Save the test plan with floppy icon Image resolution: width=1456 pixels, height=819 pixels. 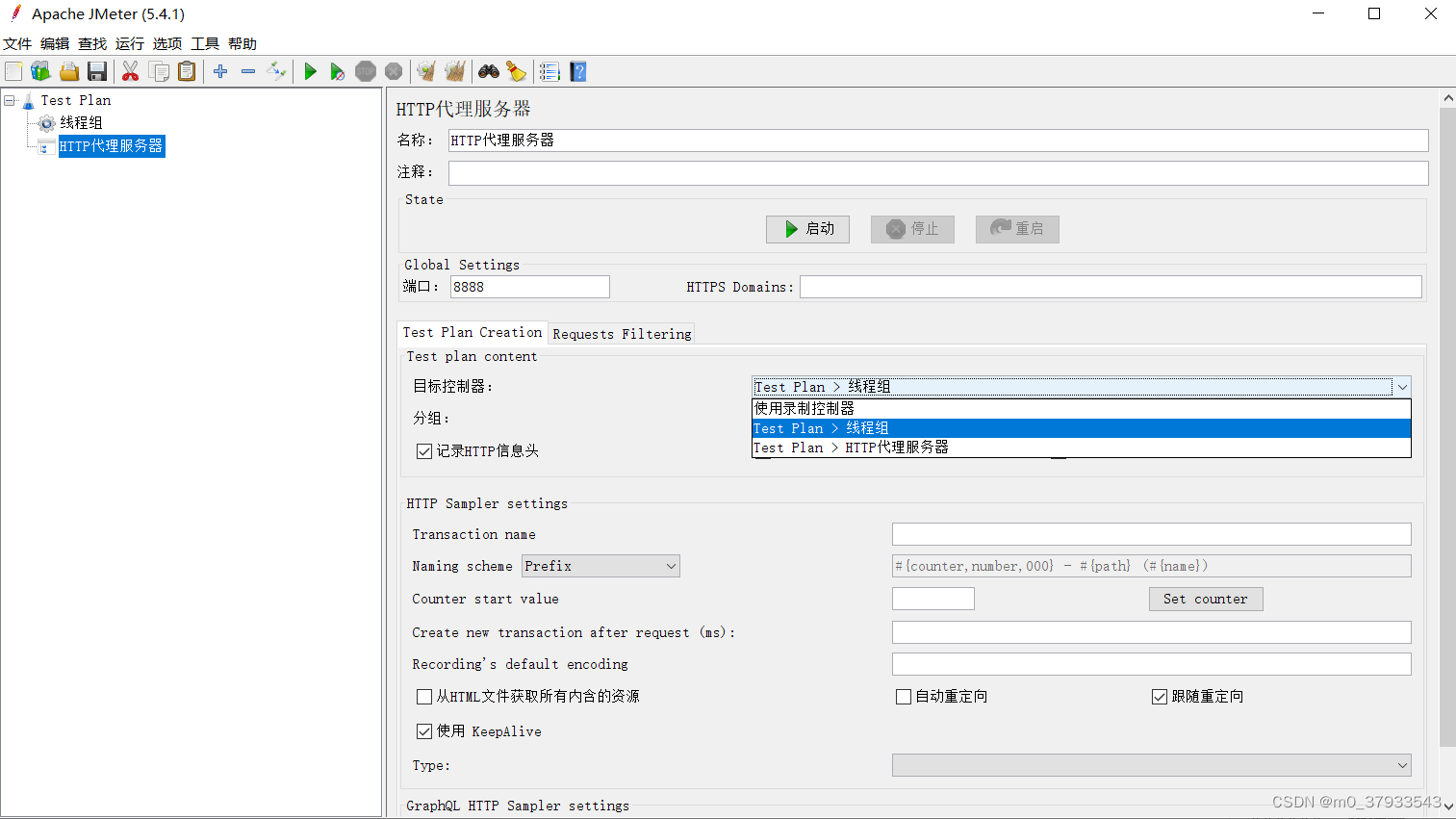coord(96,71)
